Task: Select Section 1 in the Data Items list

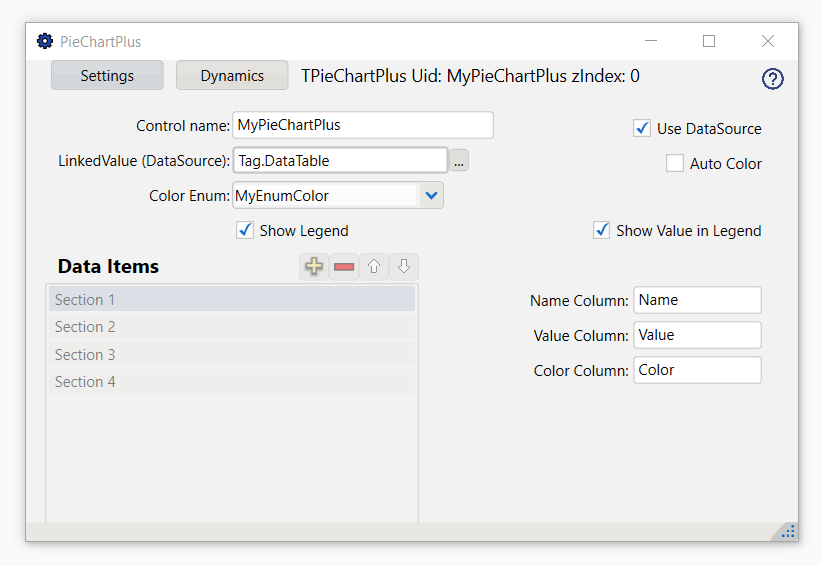Action: tap(232, 299)
